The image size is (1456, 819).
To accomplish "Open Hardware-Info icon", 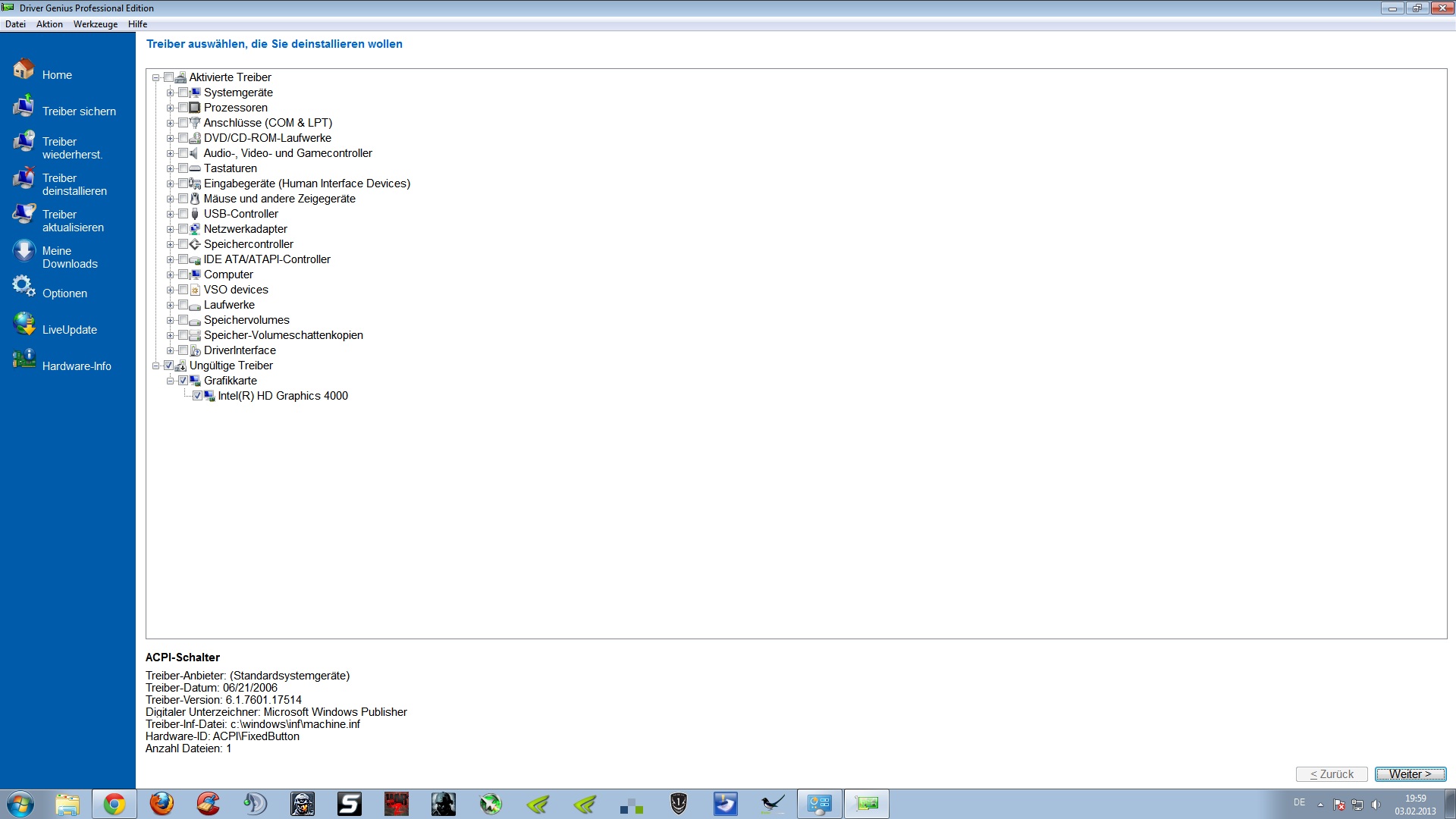I will (24, 359).
